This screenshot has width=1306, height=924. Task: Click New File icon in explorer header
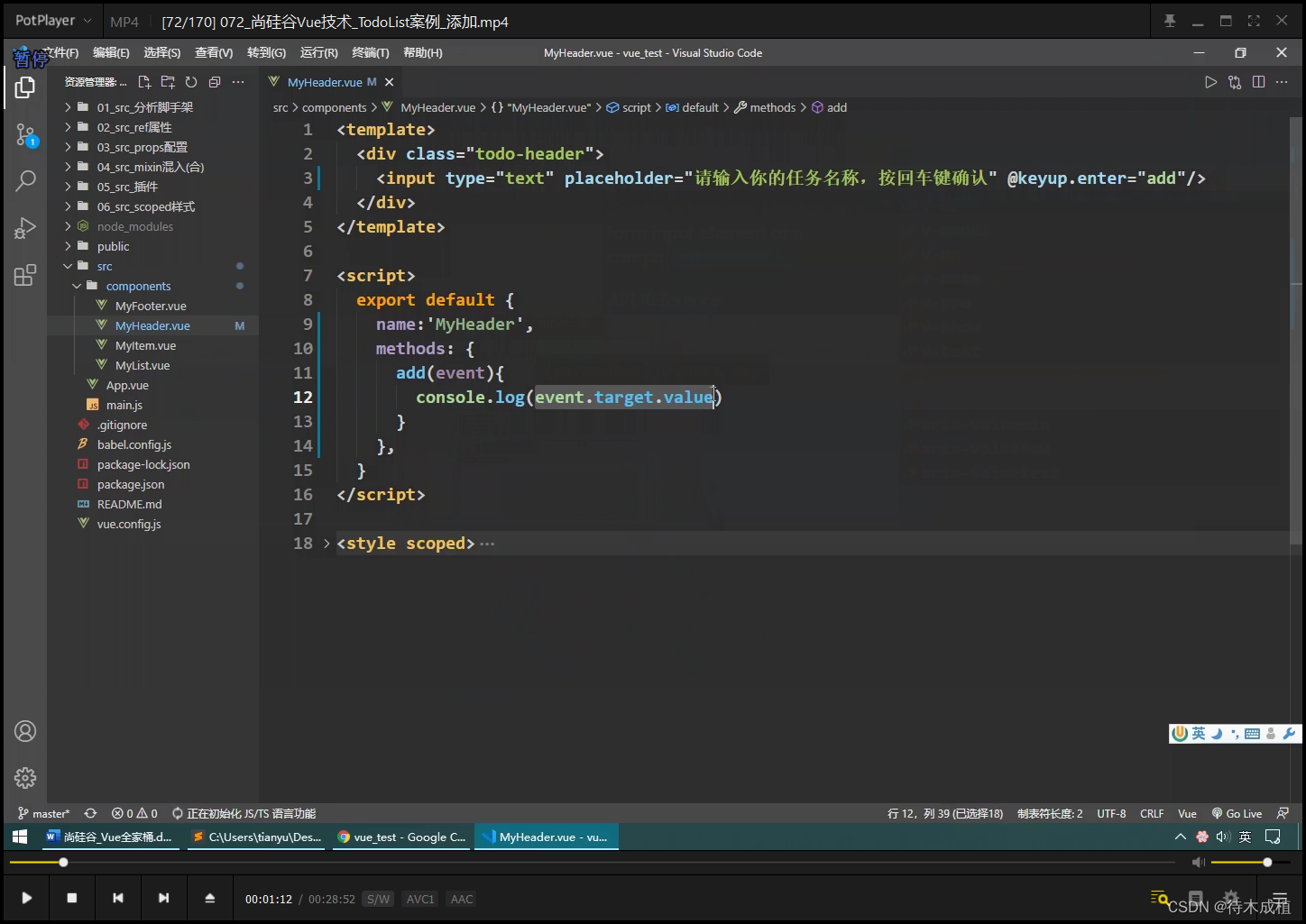pyautogui.click(x=144, y=82)
